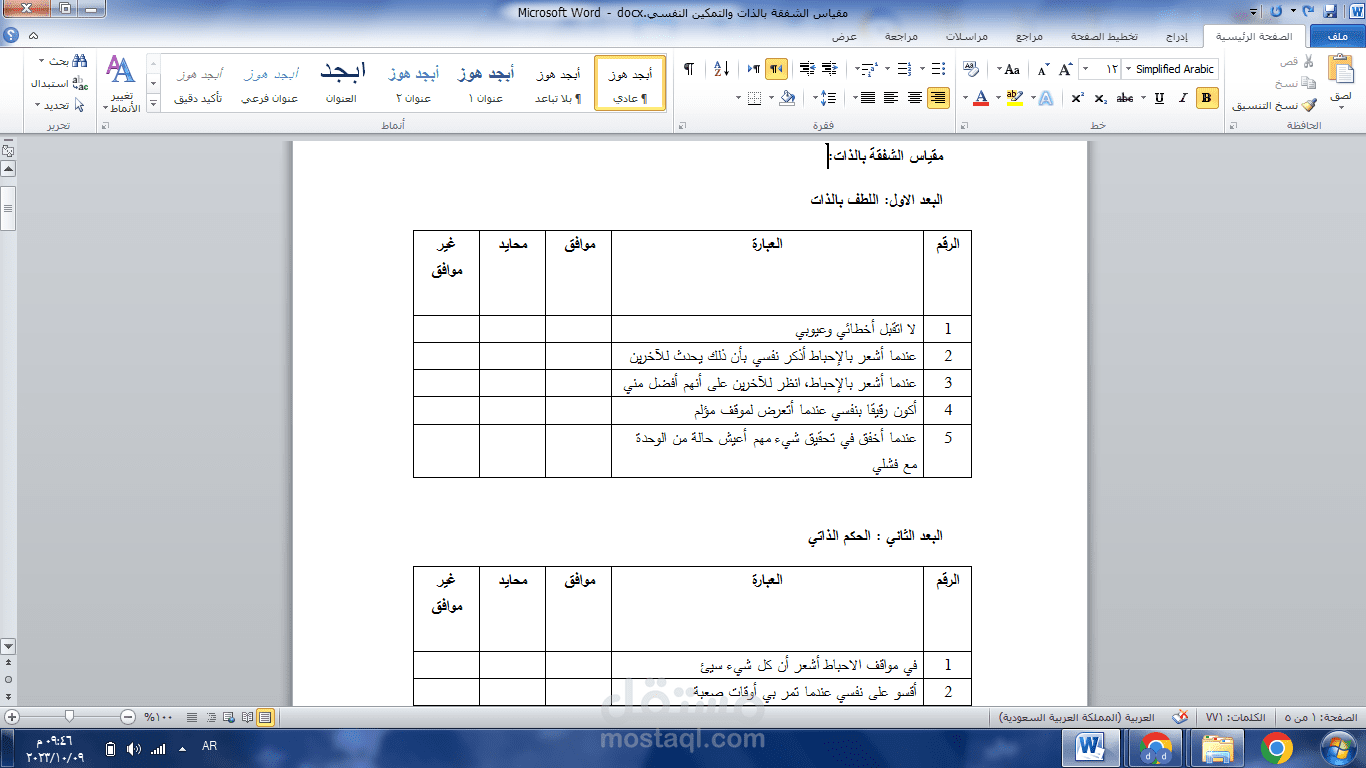Open the font size dropdown
Image resolution: width=1366 pixels, height=768 pixels.
[1086, 69]
